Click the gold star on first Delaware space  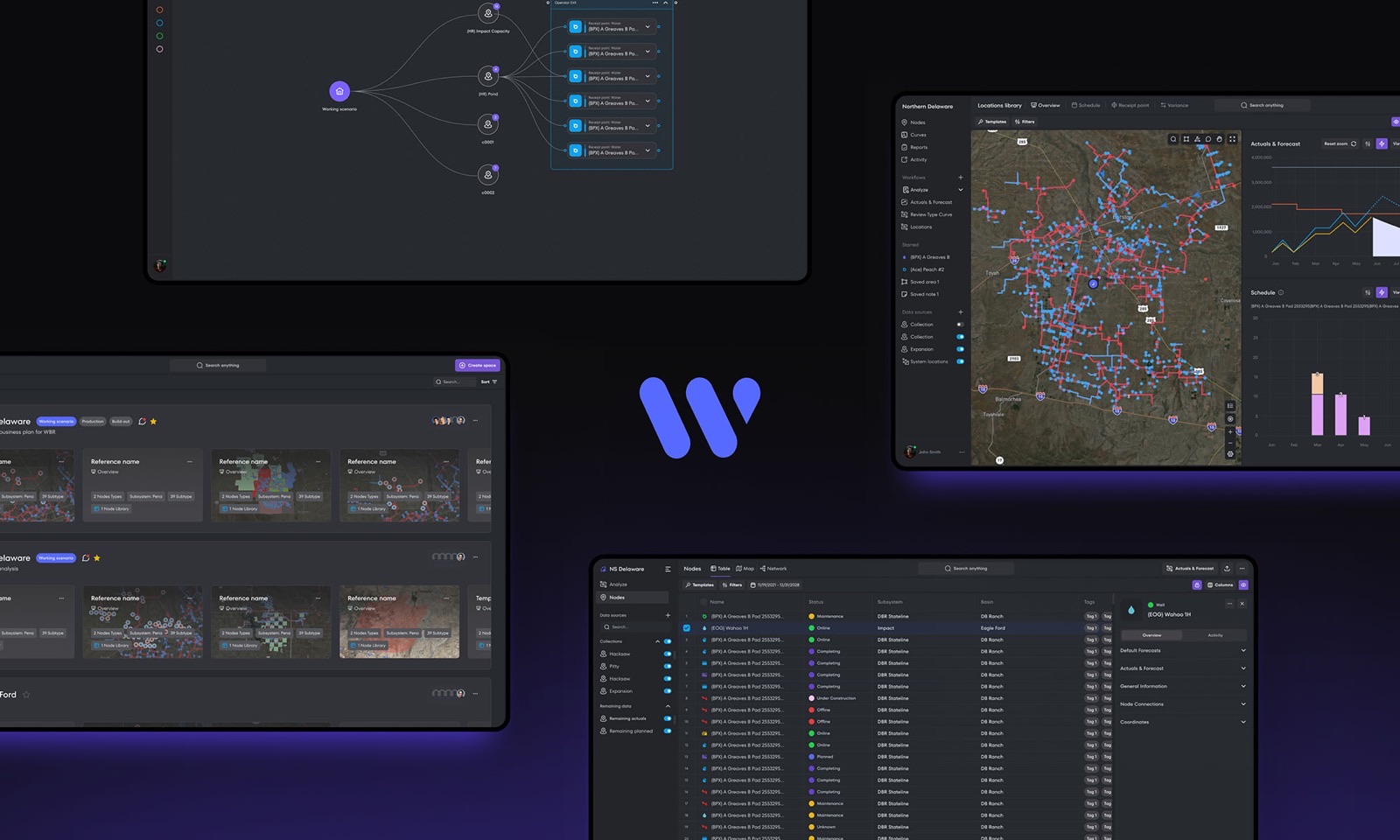[153, 422]
